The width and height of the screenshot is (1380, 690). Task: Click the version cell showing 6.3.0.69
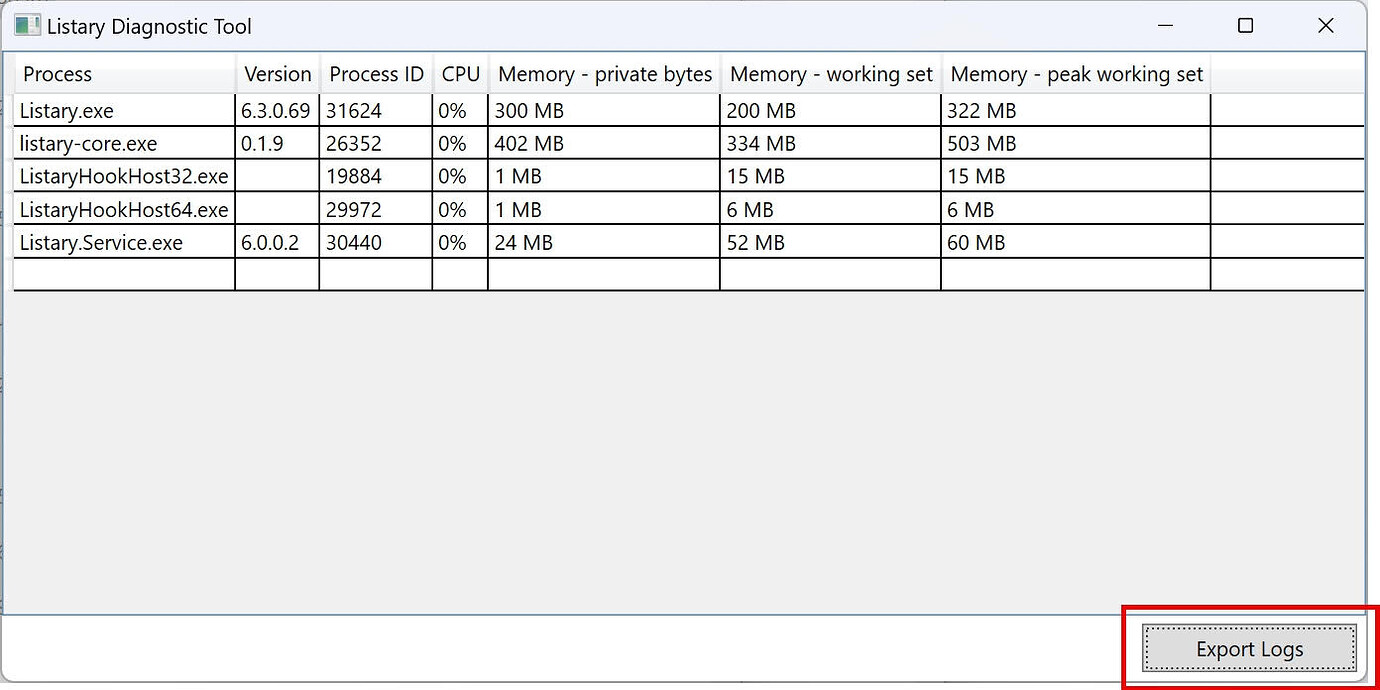pyautogui.click(x=276, y=110)
